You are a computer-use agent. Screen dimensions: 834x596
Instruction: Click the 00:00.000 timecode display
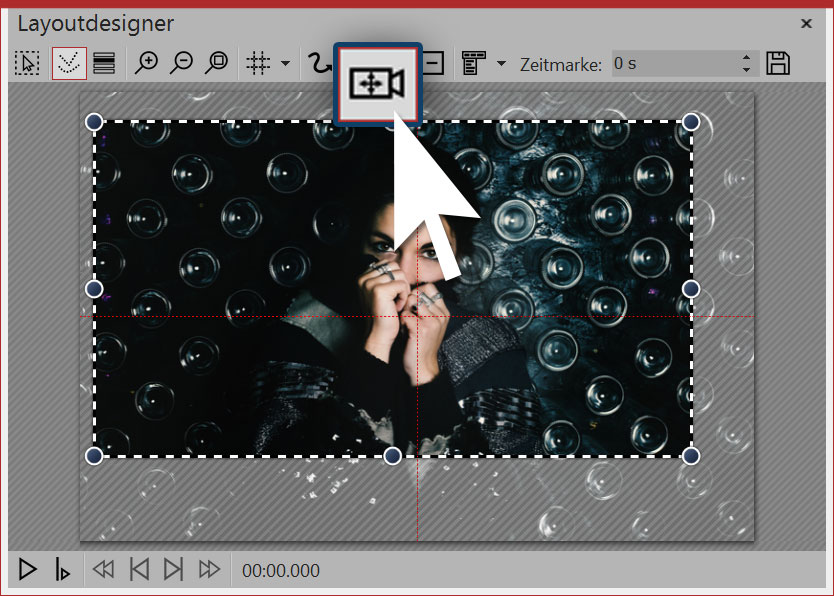(281, 570)
